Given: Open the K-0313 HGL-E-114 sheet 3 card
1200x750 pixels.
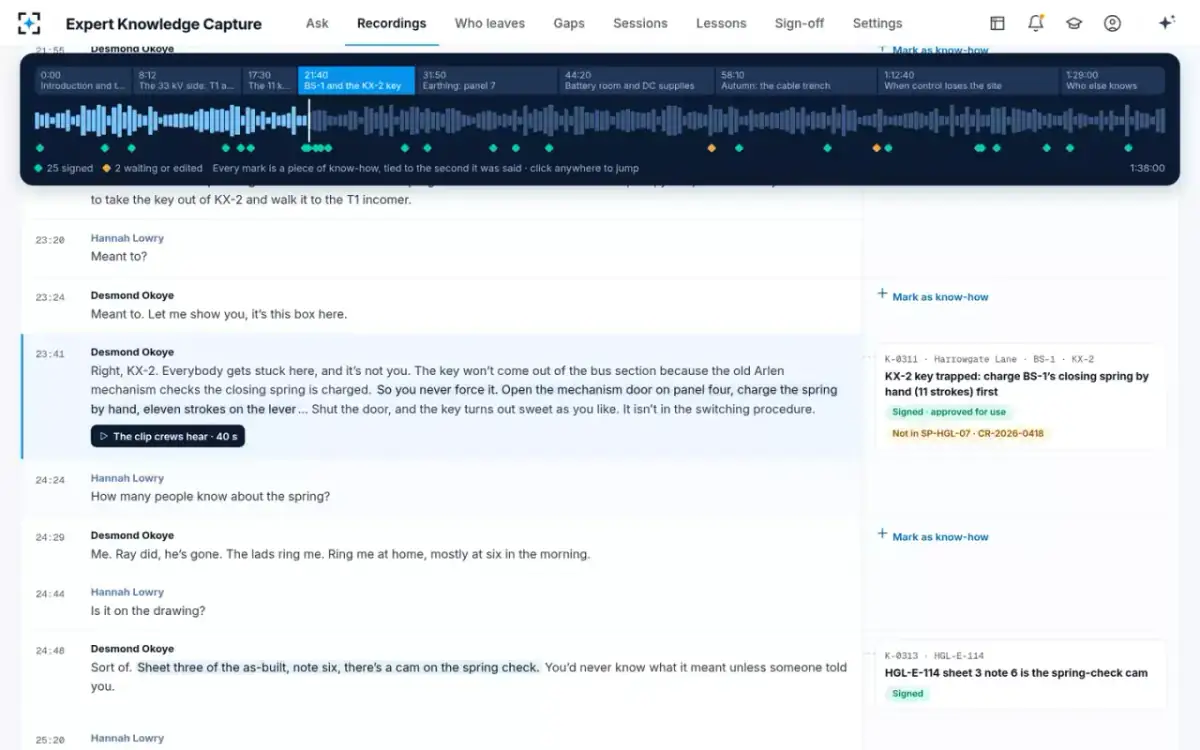Looking at the screenshot, I should [x=1020, y=674].
